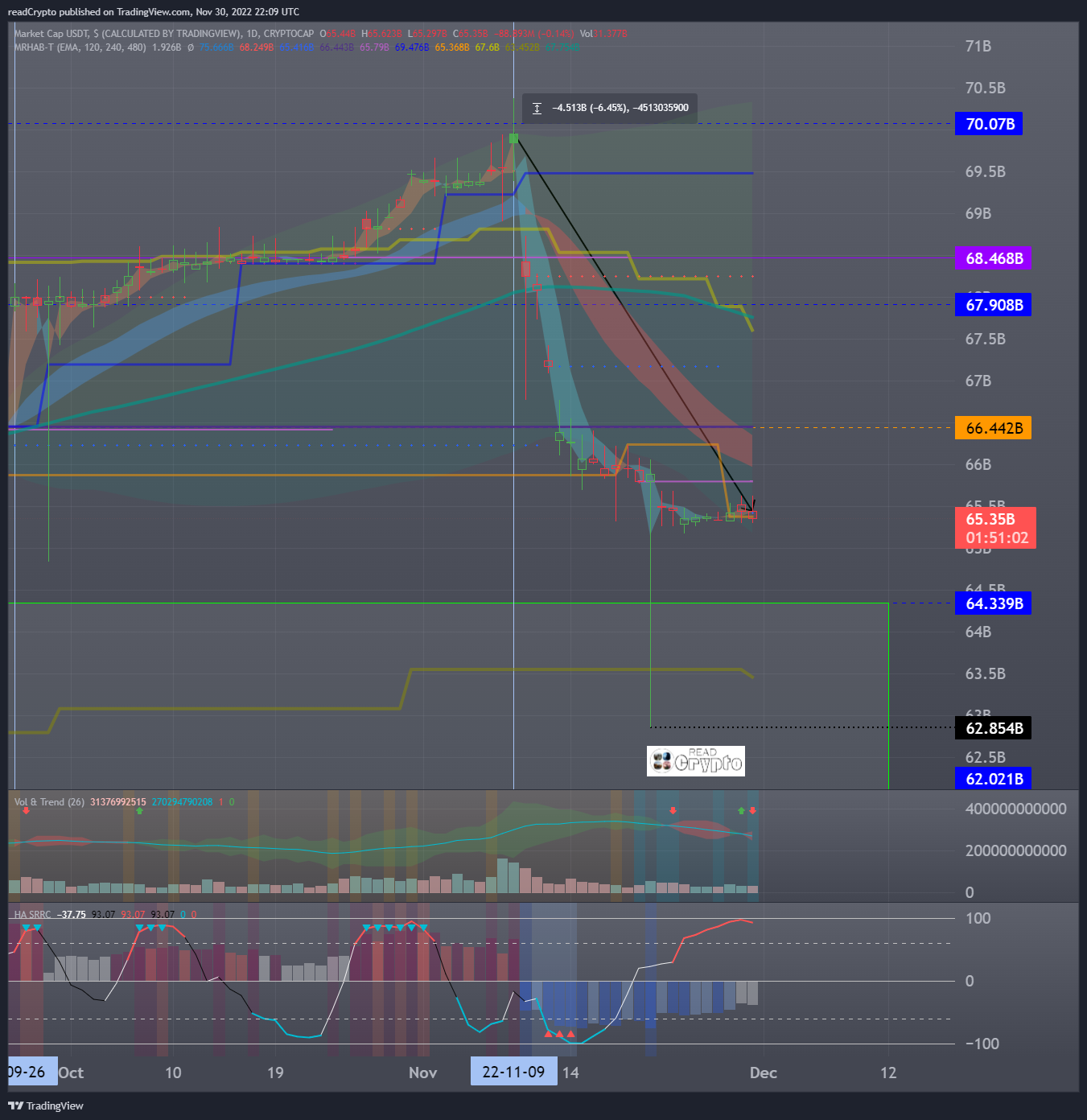
Task: Click the Nov label on time axis
Action: click(423, 1073)
